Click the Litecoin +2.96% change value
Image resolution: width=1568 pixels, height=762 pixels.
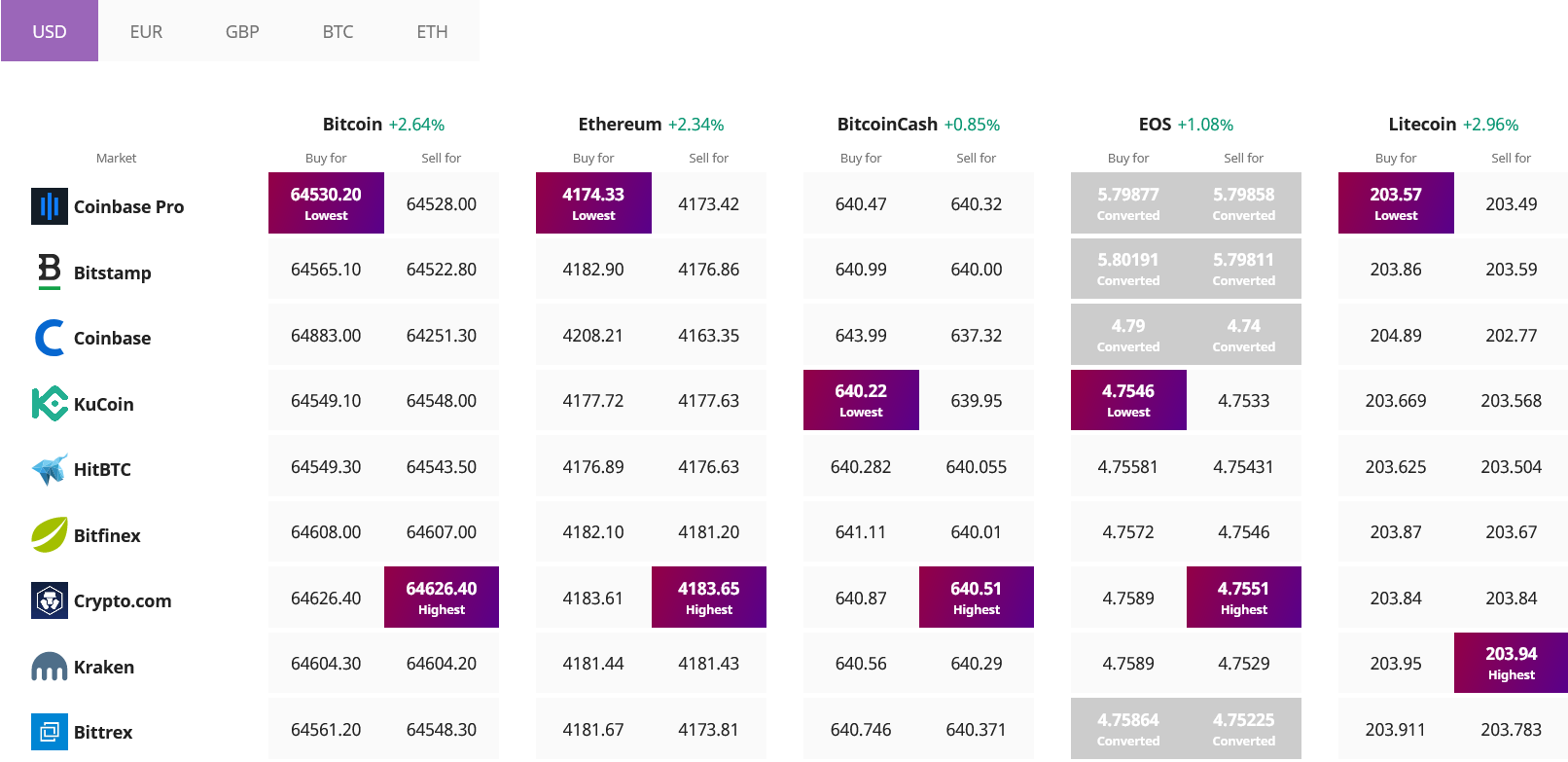[1490, 125]
